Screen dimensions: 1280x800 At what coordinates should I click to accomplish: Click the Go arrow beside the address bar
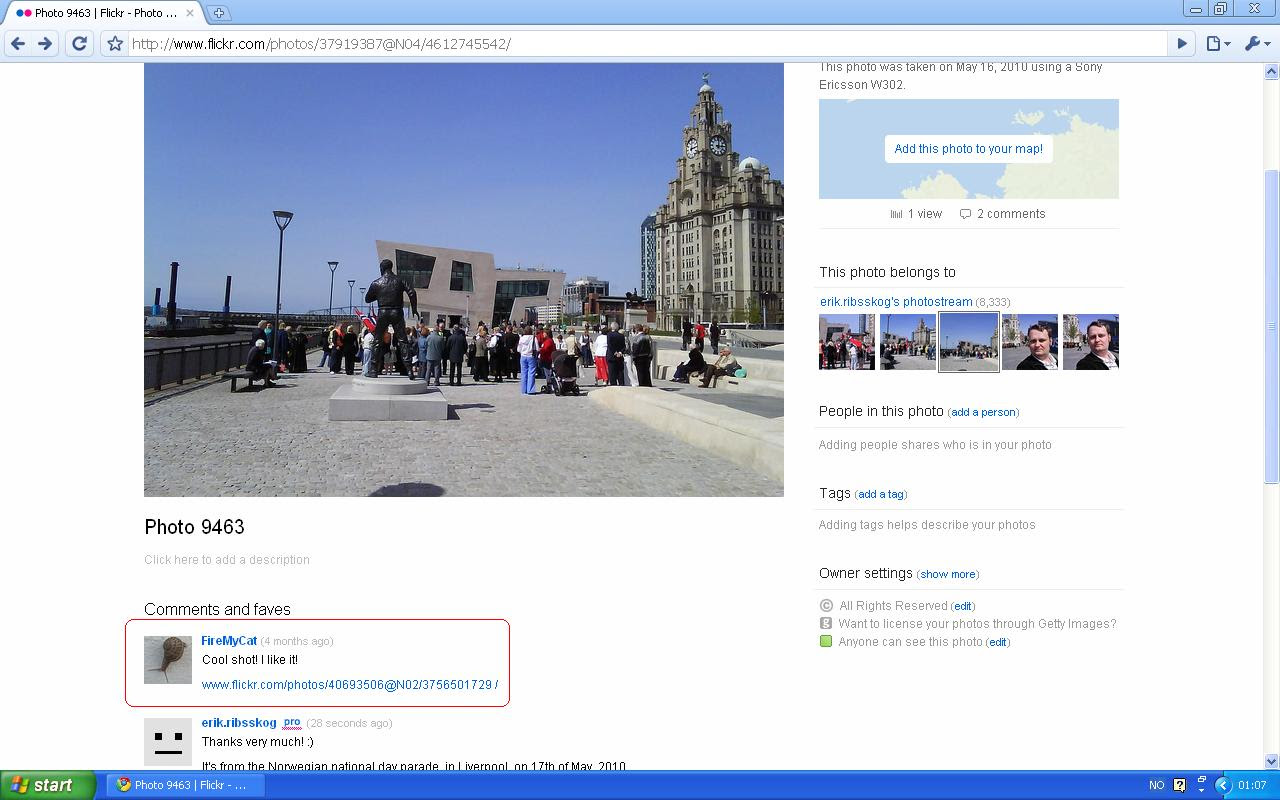[x=1182, y=43]
